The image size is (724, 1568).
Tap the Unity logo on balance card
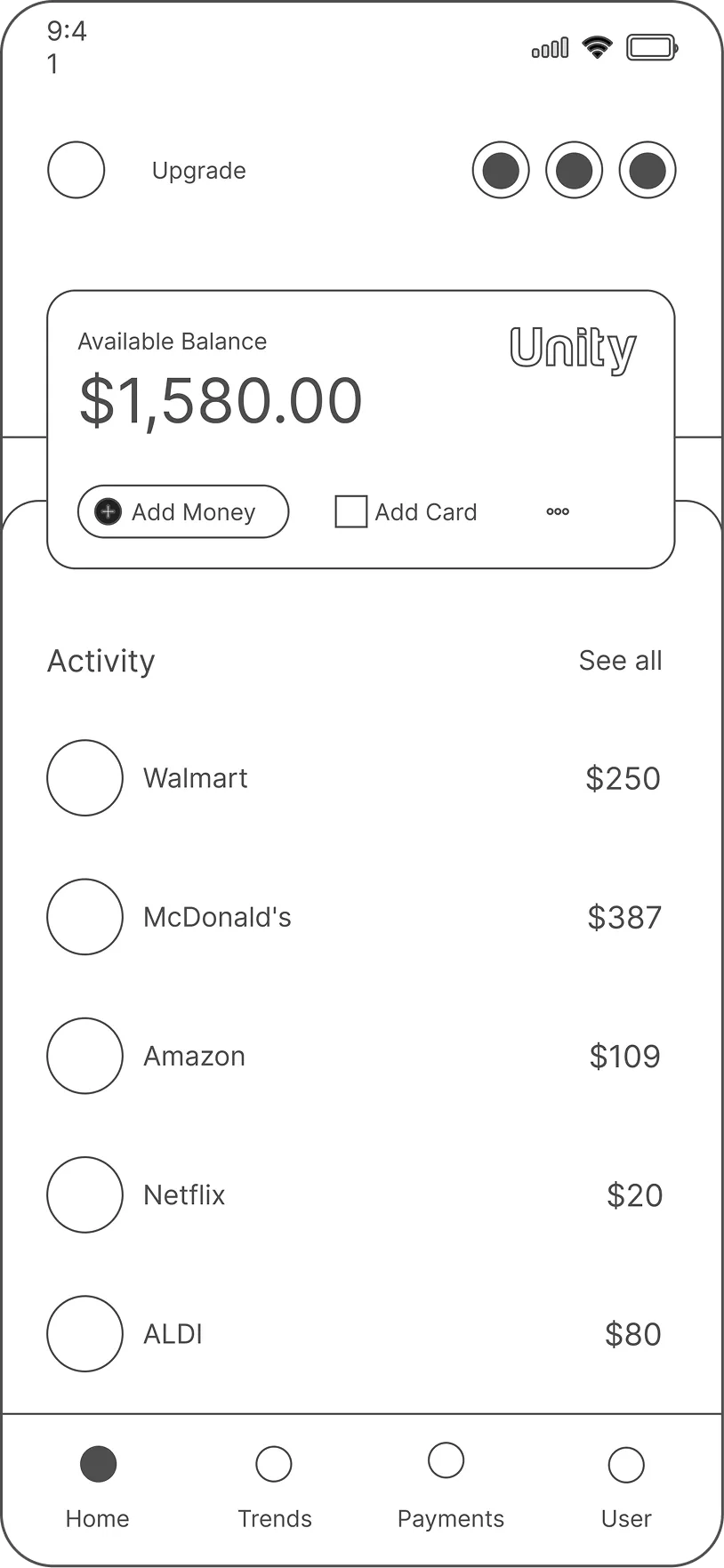coord(573,349)
